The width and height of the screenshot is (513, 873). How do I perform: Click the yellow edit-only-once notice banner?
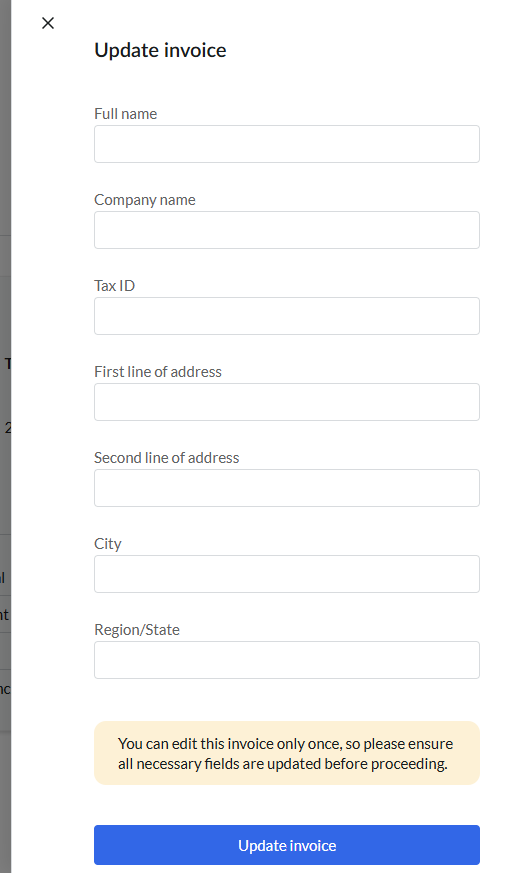pos(287,753)
